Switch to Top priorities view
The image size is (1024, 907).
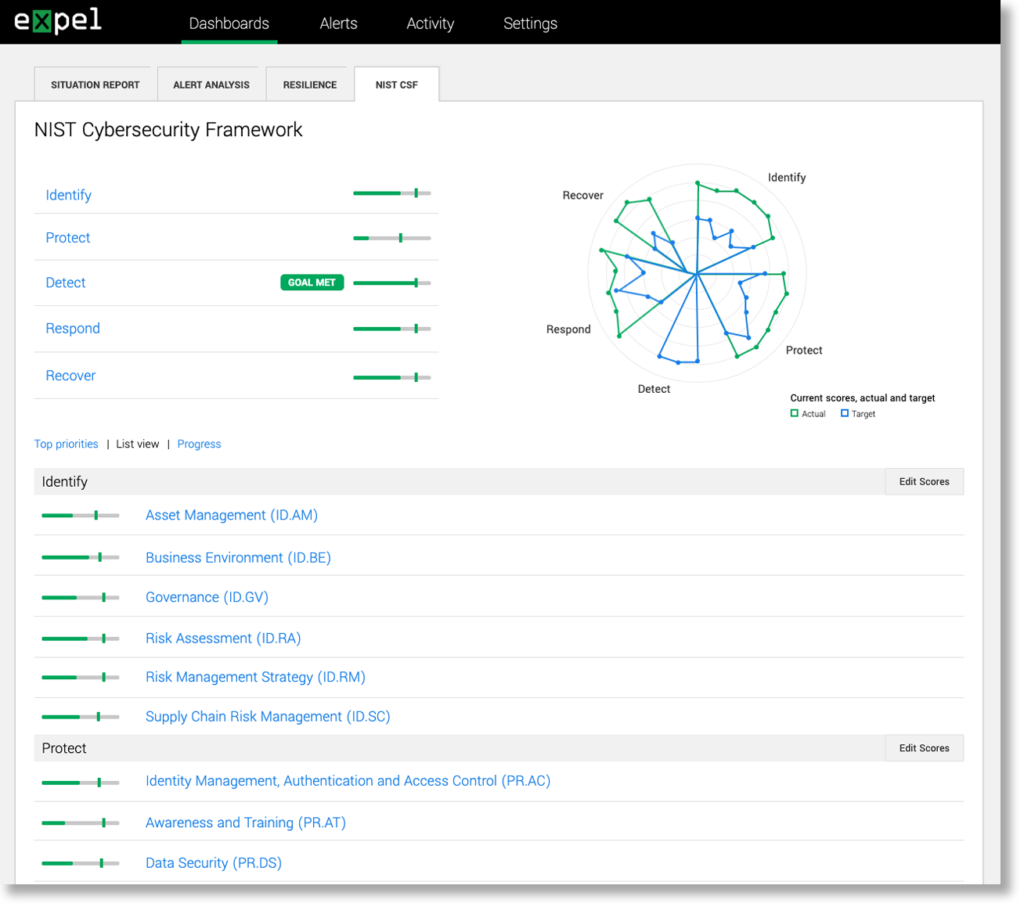66,443
